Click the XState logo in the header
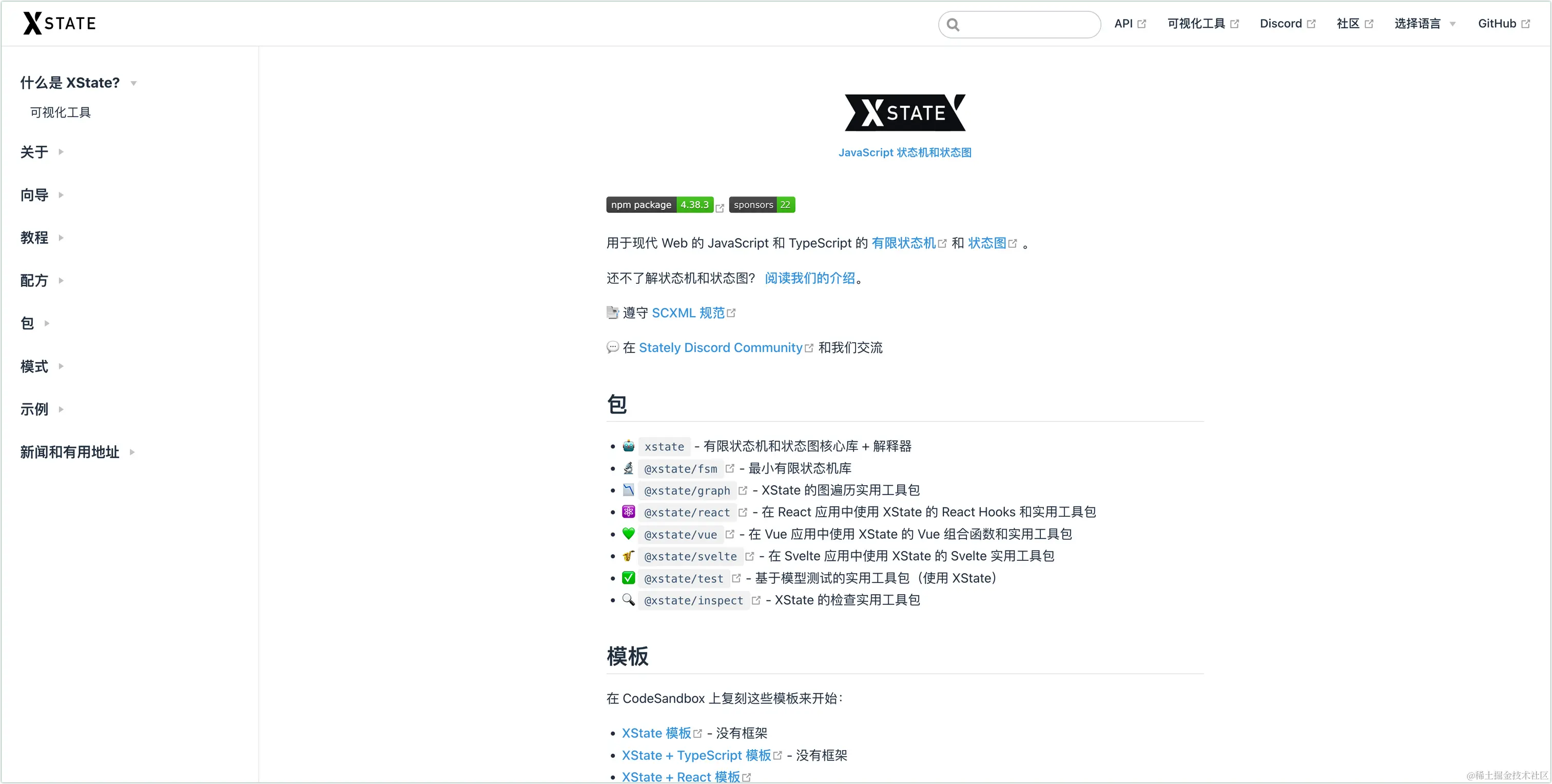1552x784 pixels. pyautogui.click(x=59, y=24)
